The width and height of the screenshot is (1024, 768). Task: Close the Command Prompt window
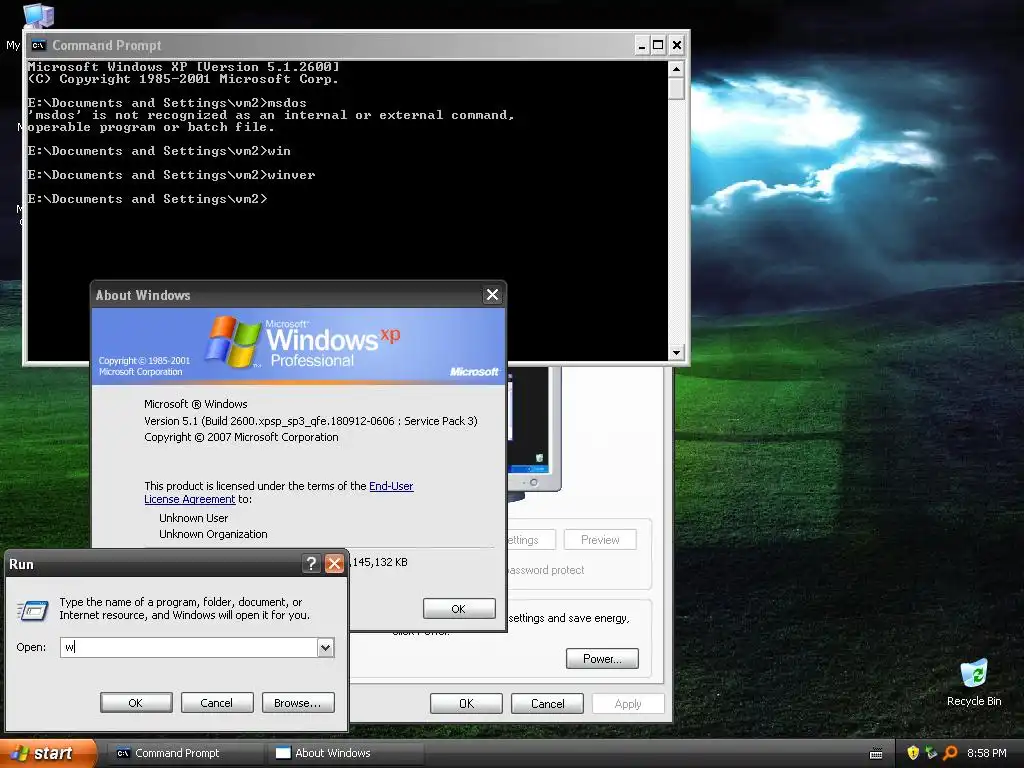[677, 45]
